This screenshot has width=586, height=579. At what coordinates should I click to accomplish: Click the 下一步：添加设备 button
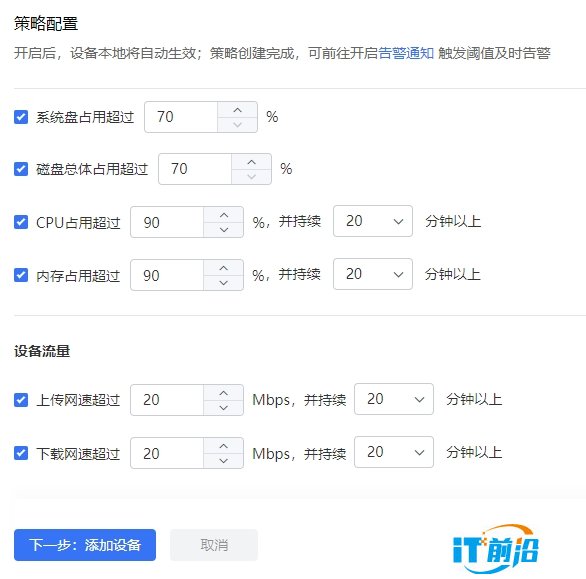tap(85, 545)
